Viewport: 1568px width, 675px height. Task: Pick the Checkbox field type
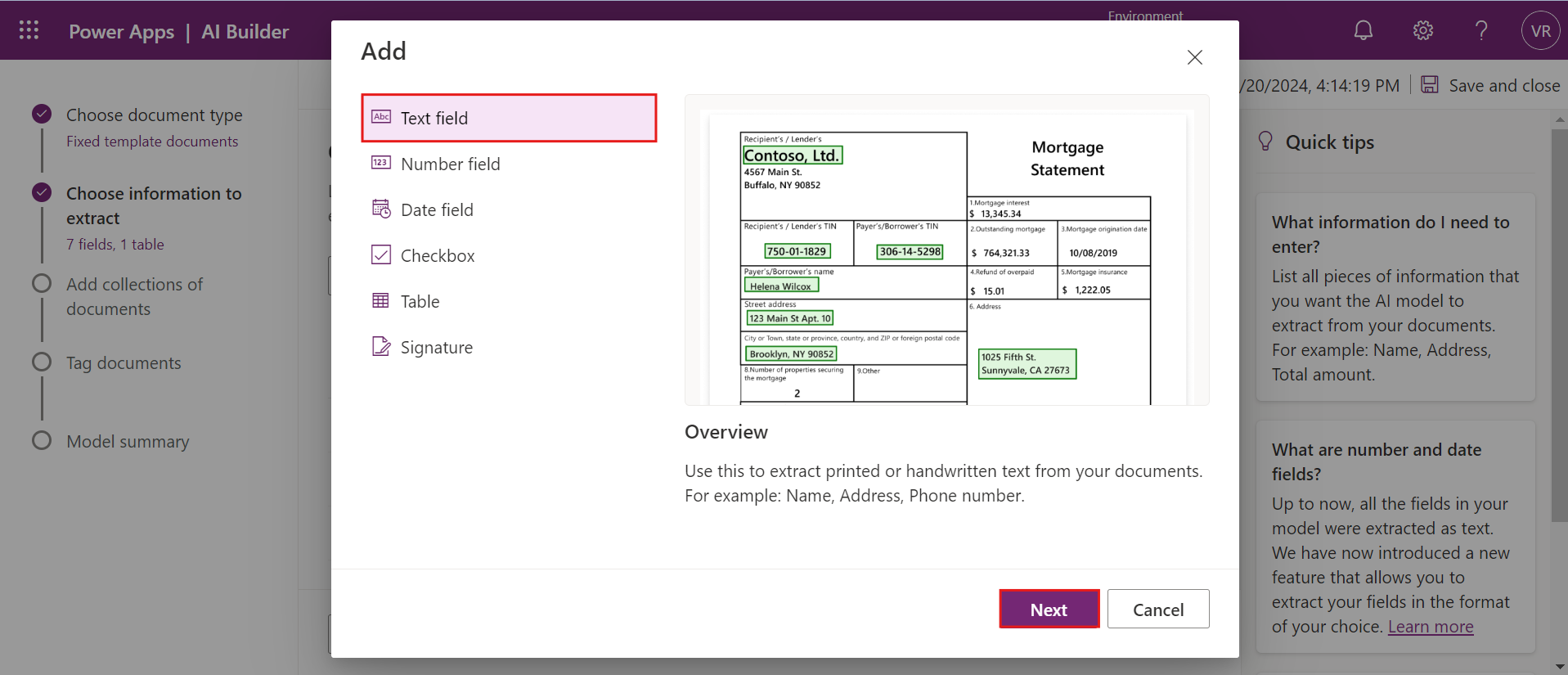point(437,255)
